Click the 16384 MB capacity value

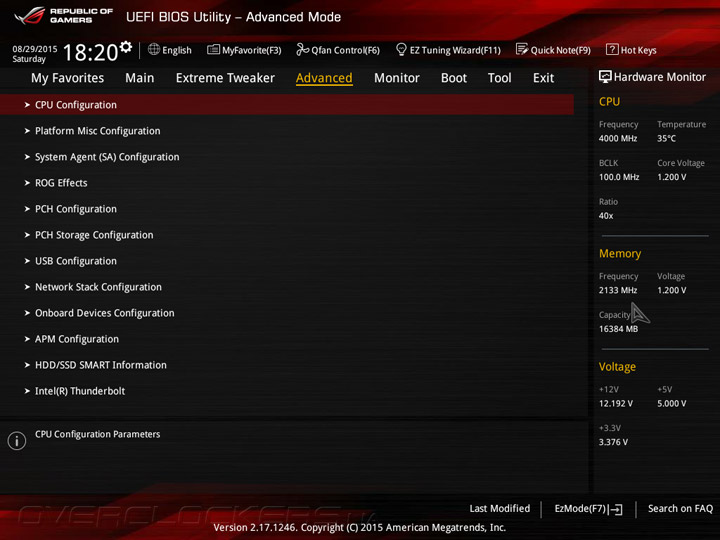tap(618, 329)
